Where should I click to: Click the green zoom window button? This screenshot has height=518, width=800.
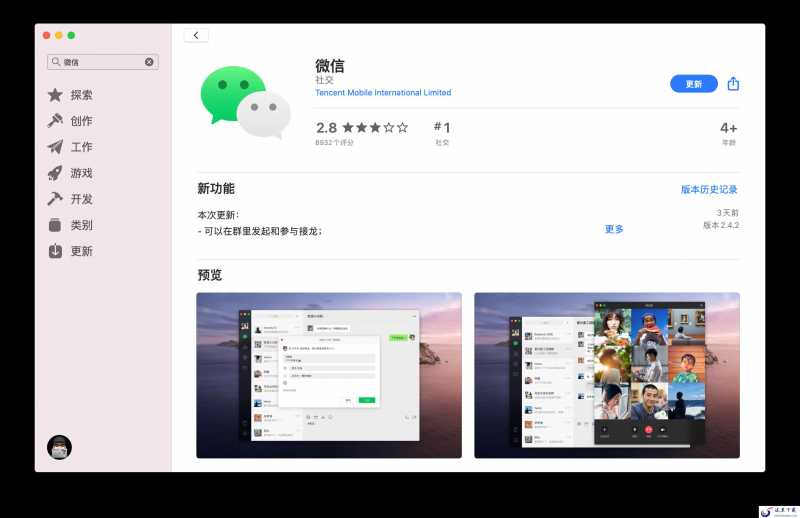71,35
